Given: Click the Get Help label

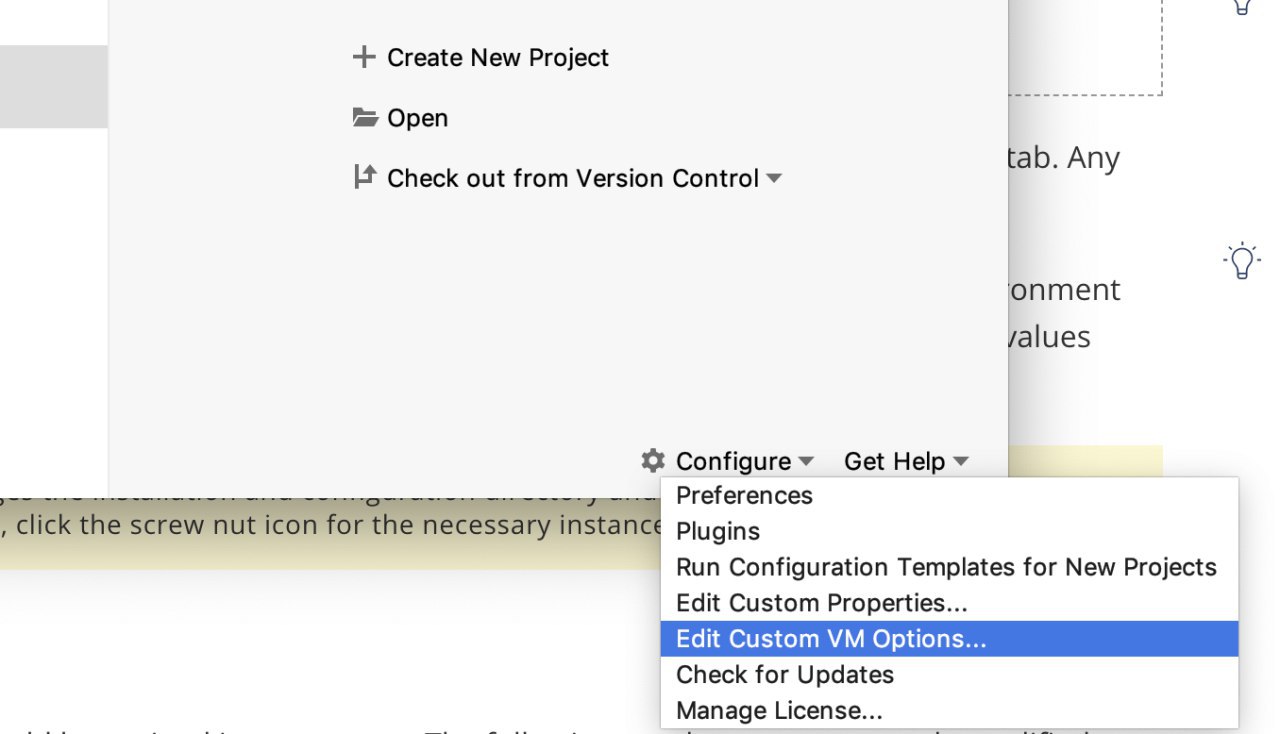Looking at the screenshot, I should point(894,461).
